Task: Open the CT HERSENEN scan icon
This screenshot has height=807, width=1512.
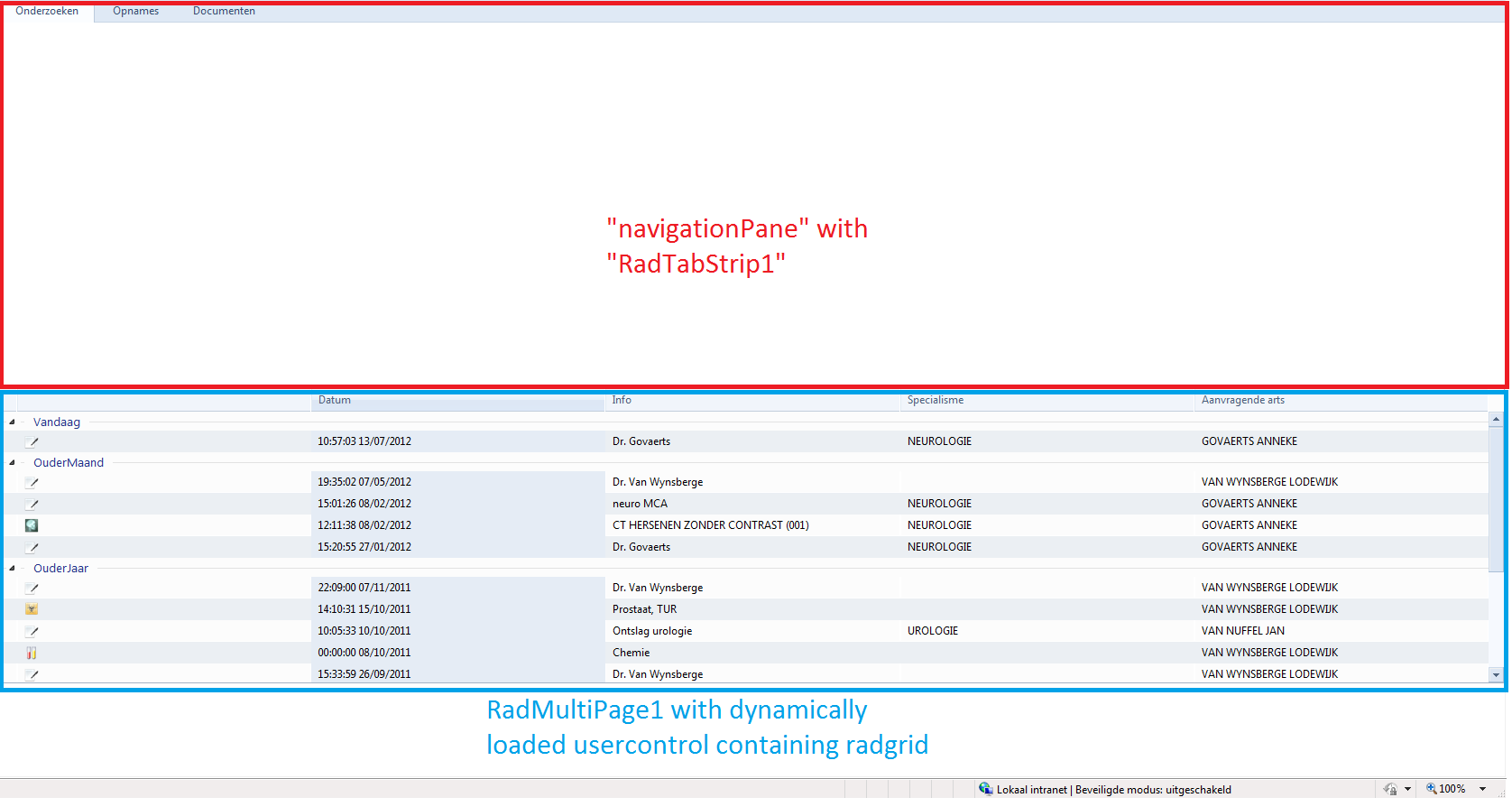Action: click(32, 525)
